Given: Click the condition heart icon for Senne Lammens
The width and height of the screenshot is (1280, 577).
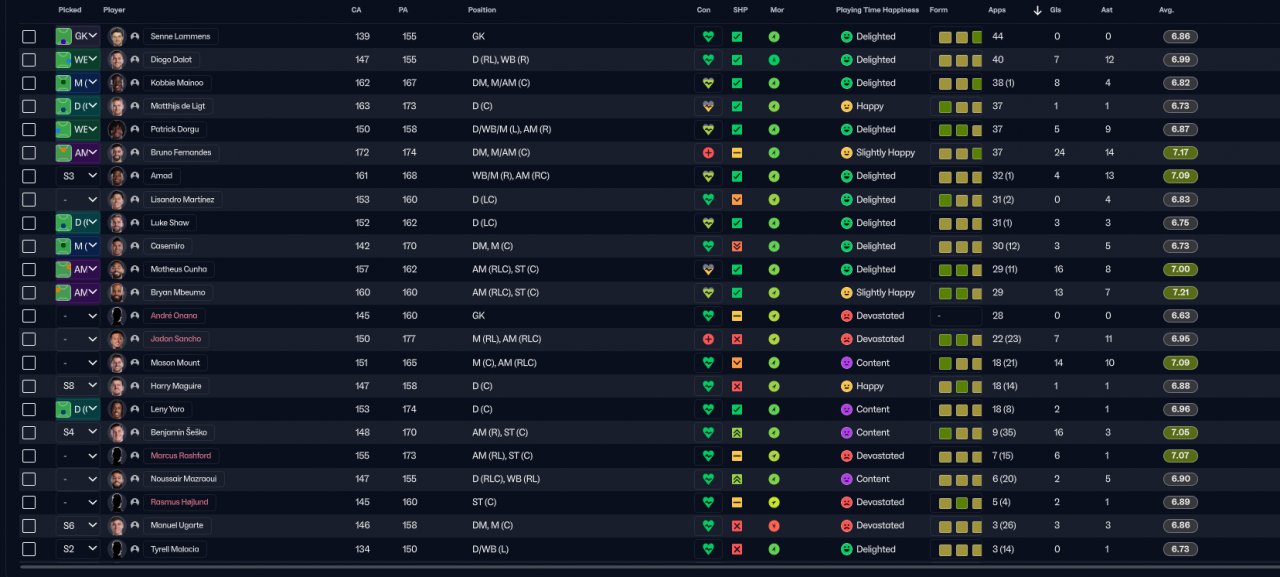Looking at the screenshot, I should pyautogui.click(x=708, y=36).
